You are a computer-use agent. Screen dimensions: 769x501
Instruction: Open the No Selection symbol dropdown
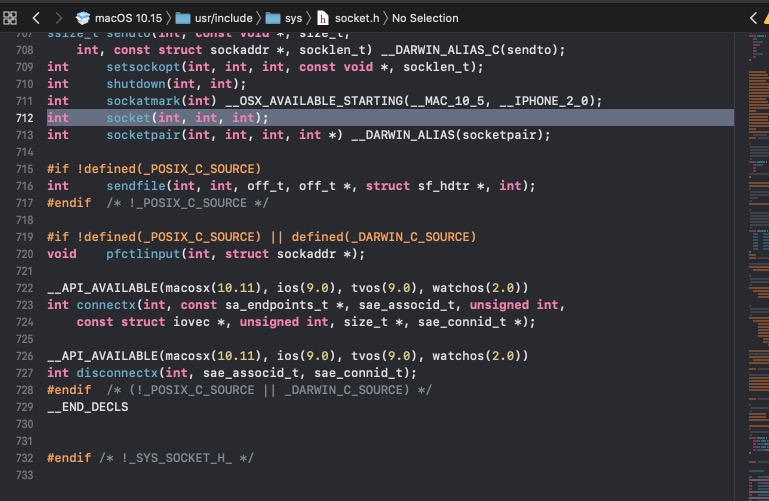tap(425, 18)
